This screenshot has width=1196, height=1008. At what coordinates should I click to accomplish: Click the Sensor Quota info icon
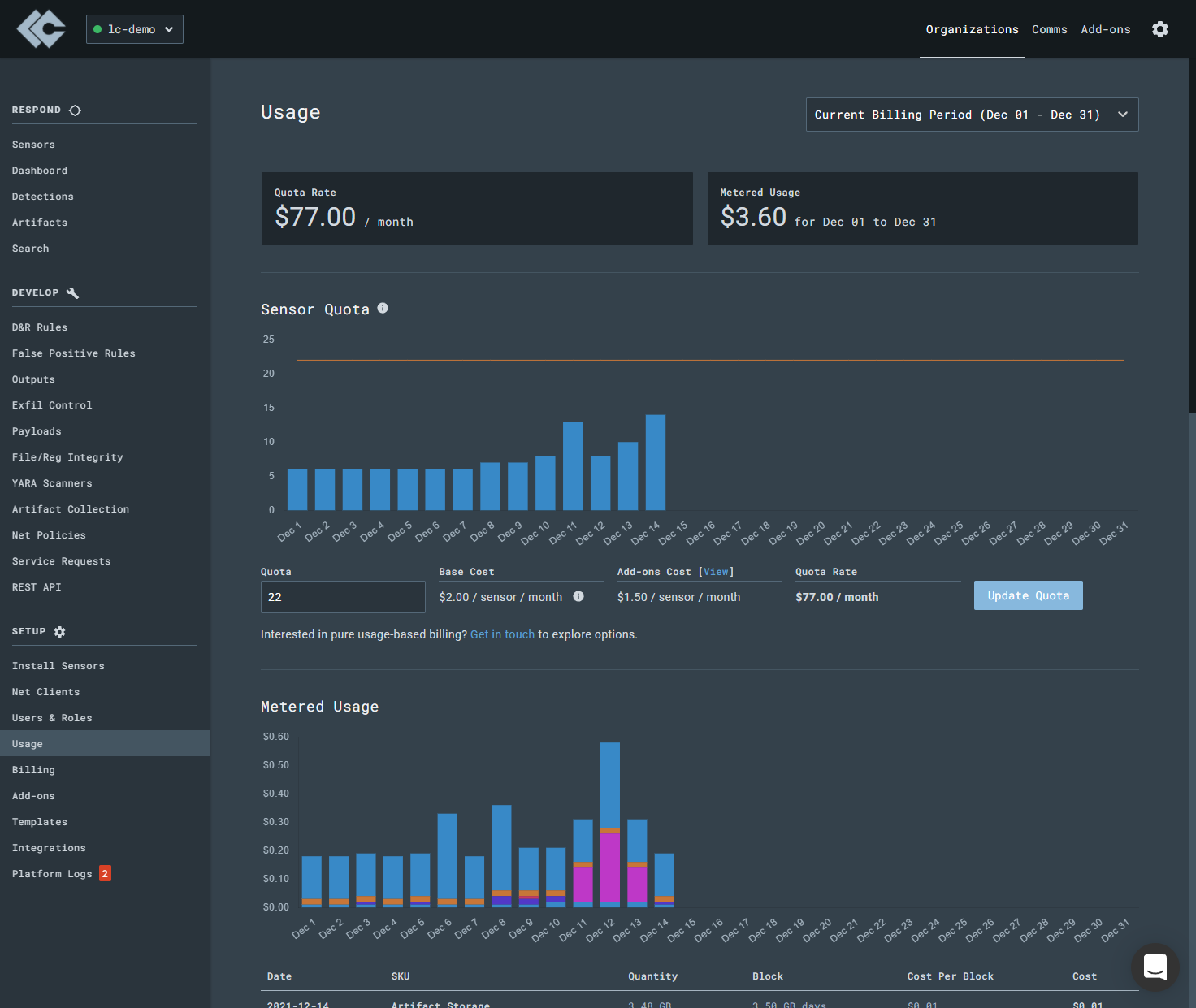(383, 308)
